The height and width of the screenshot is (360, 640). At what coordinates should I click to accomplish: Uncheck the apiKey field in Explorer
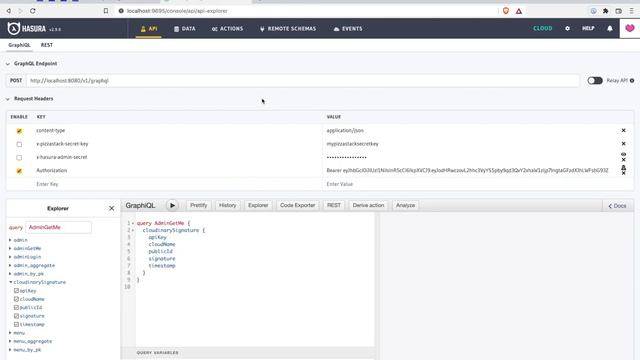pos(16,291)
